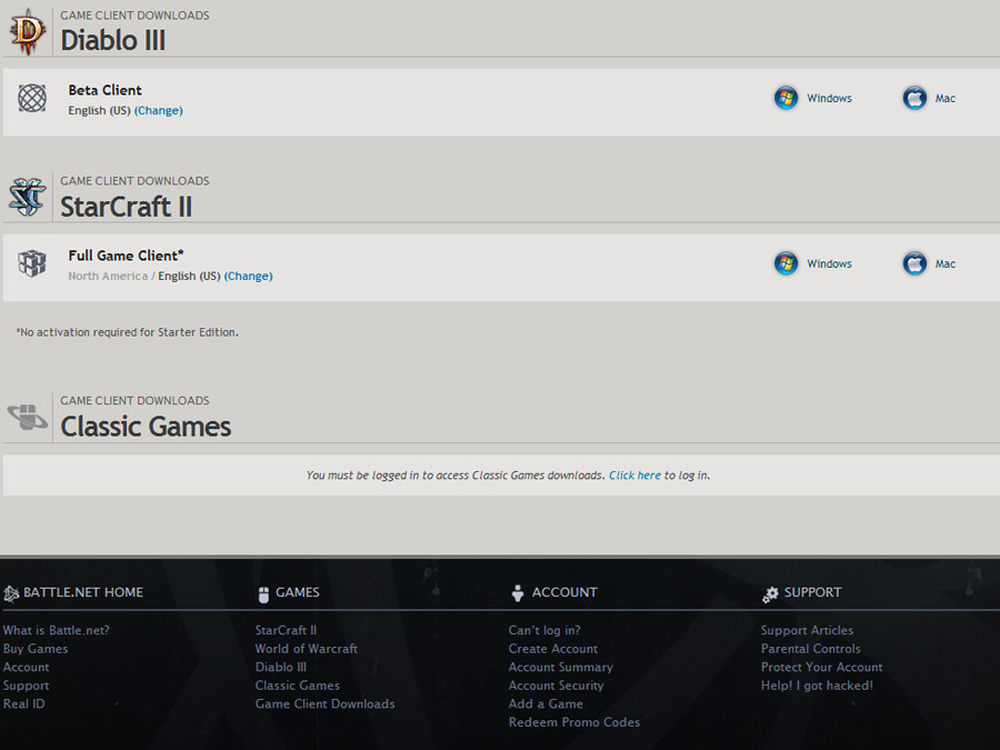
Task: Download StarCraft II Full Client for Windows
Action: (829, 263)
